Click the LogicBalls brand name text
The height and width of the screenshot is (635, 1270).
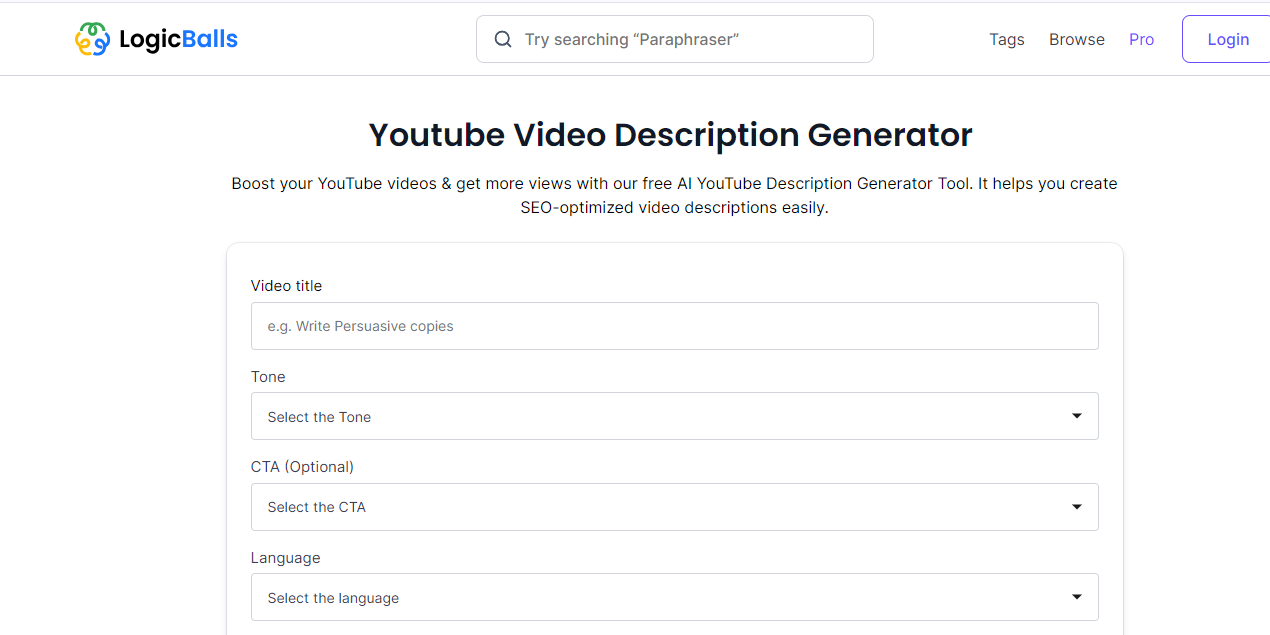coord(178,40)
